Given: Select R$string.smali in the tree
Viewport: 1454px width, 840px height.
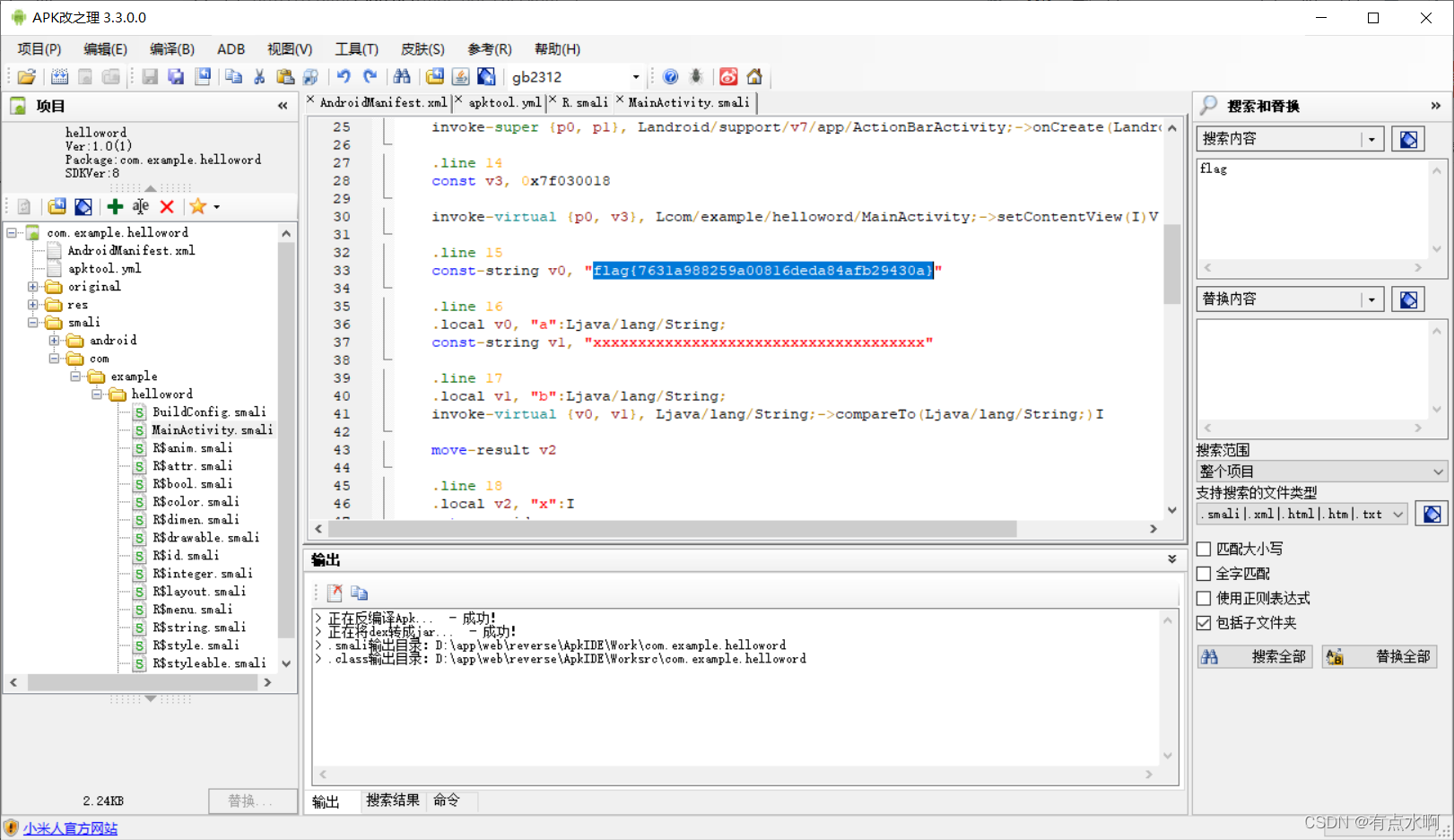Looking at the screenshot, I should pyautogui.click(x=199, y=628).
